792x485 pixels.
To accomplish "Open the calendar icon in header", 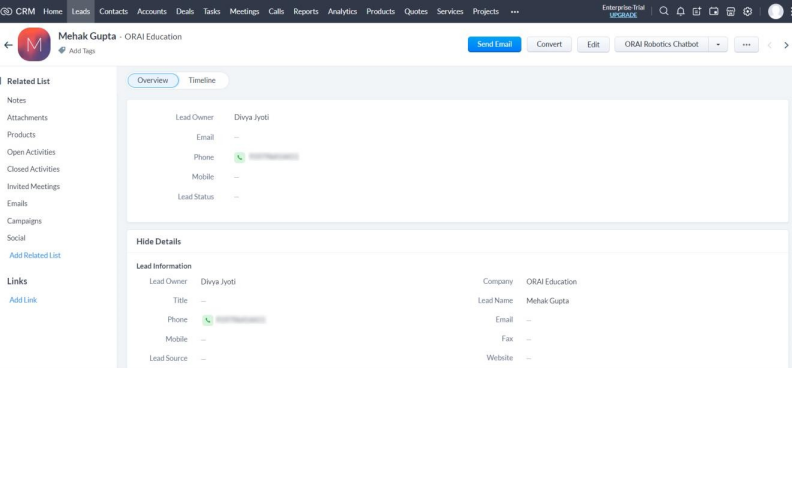I will (714, 12).
